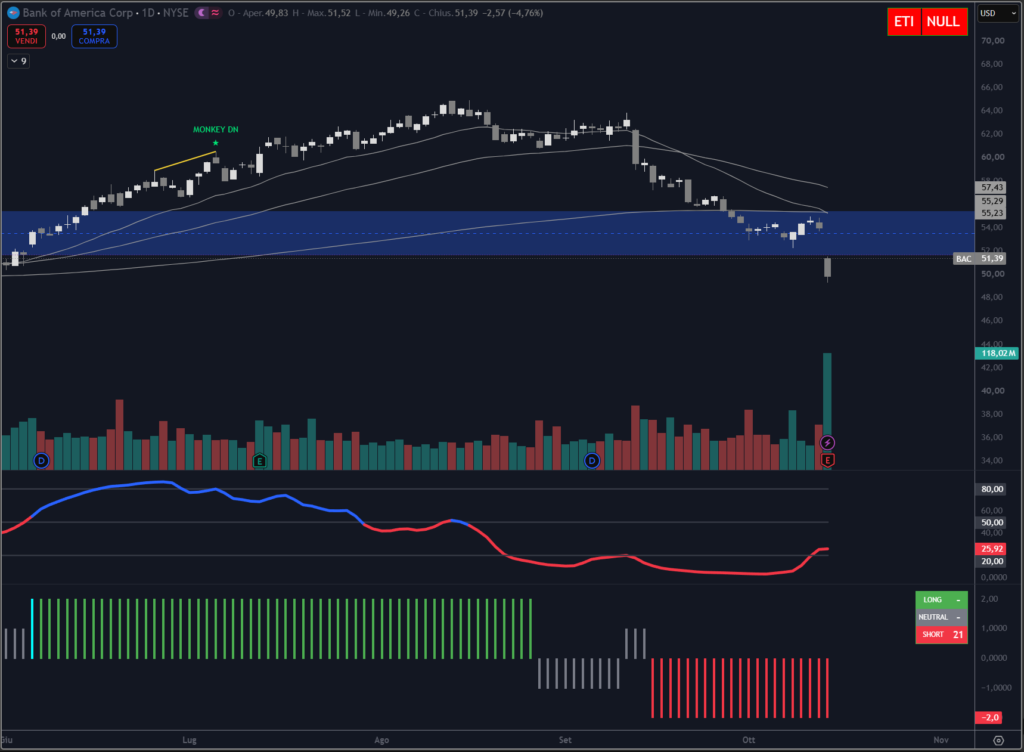Click the Ott month label on time axis
1024x752 pixels.
[748, 740]
